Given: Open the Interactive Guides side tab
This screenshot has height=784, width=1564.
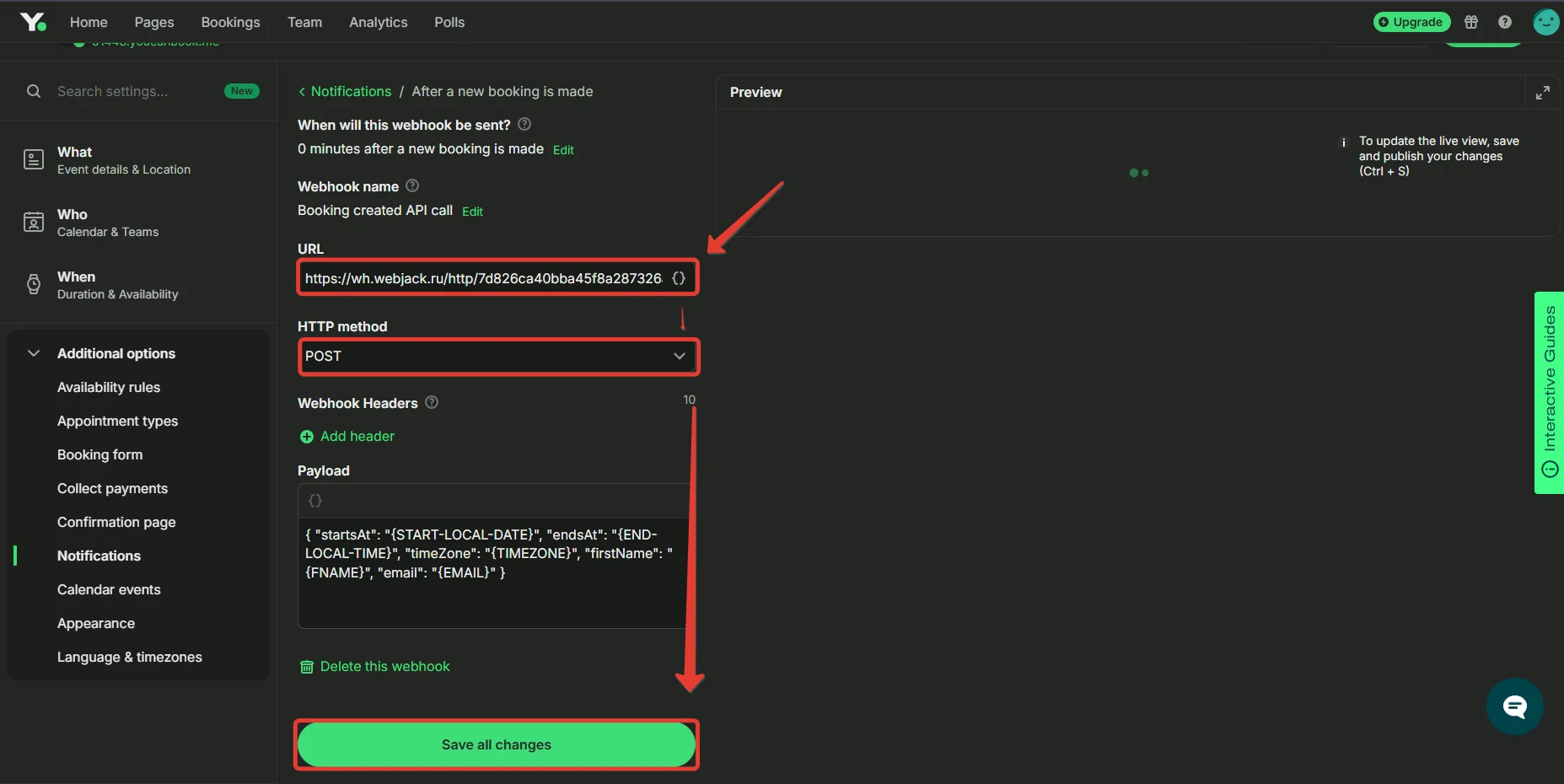Looking at the screenshot, I should tap(1550, 393).
